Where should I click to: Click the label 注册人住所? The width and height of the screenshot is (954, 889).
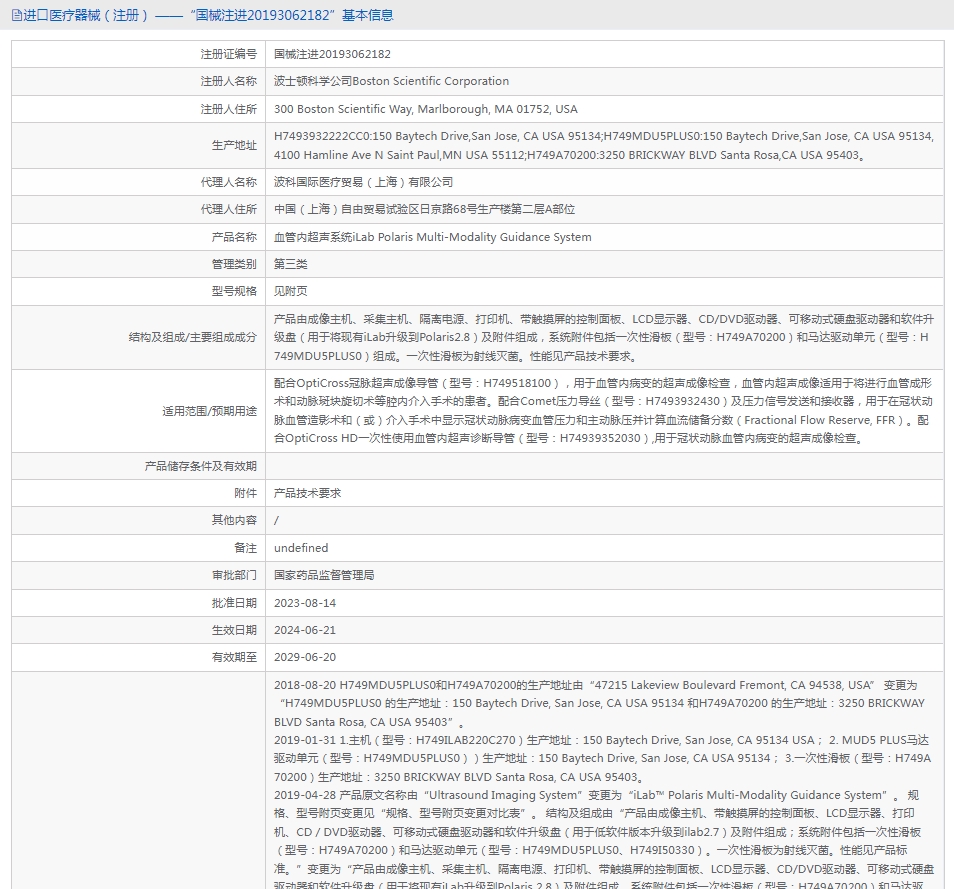click(x=229, y=110)
